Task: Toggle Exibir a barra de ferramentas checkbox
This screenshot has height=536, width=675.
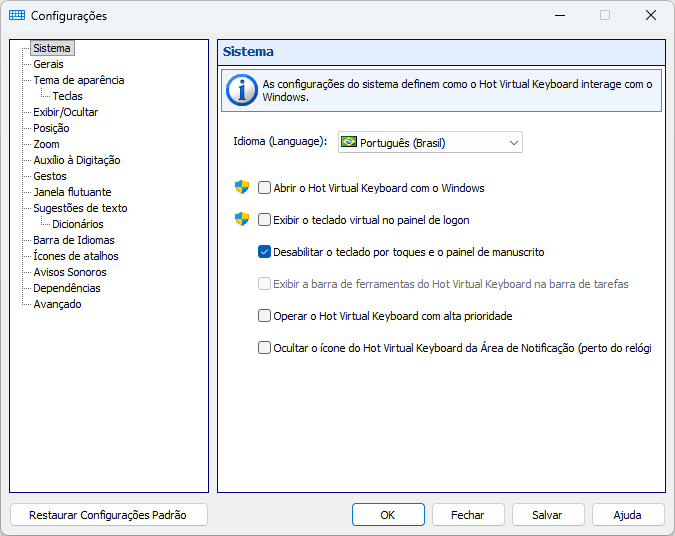Action: (264, 284)
